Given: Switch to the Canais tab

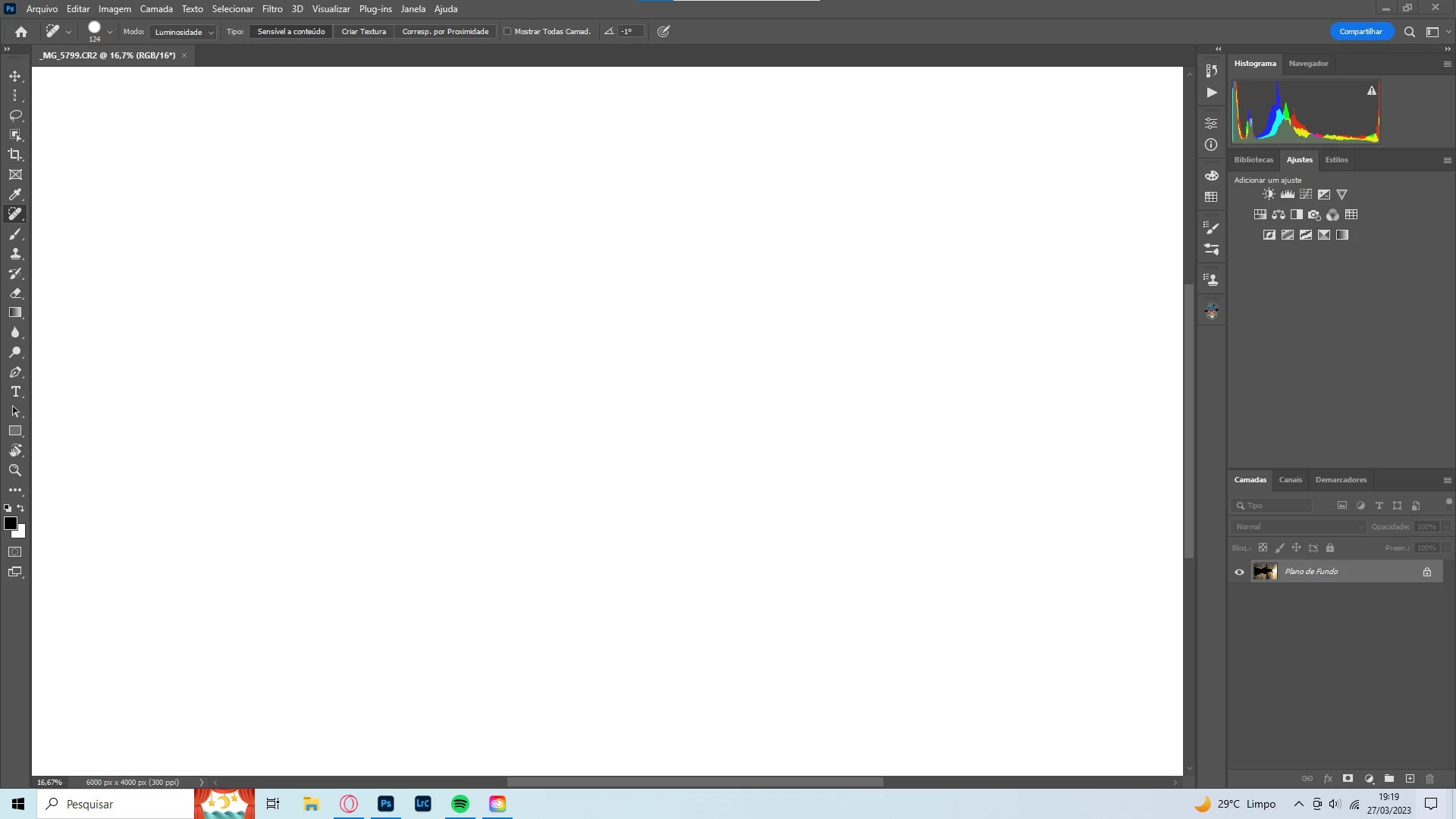Looking at the screenshot, I should click(1290, 480).
